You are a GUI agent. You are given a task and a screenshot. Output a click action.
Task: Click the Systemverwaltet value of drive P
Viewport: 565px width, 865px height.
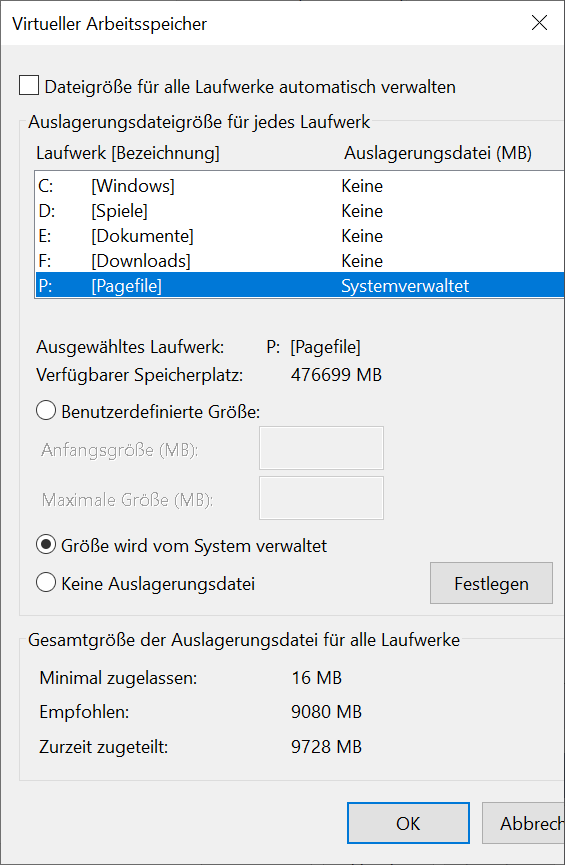(x=405, y=286)
